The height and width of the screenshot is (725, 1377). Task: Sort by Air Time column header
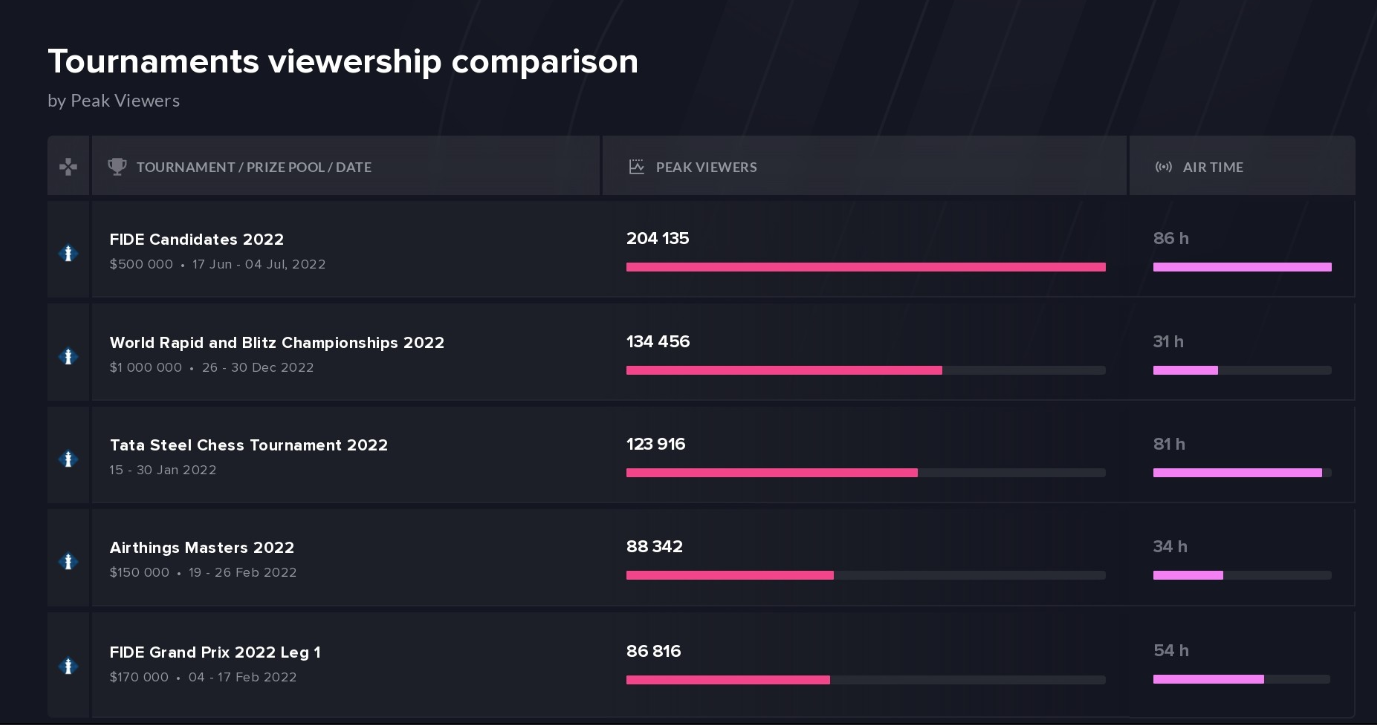(x=1213, y=167)
